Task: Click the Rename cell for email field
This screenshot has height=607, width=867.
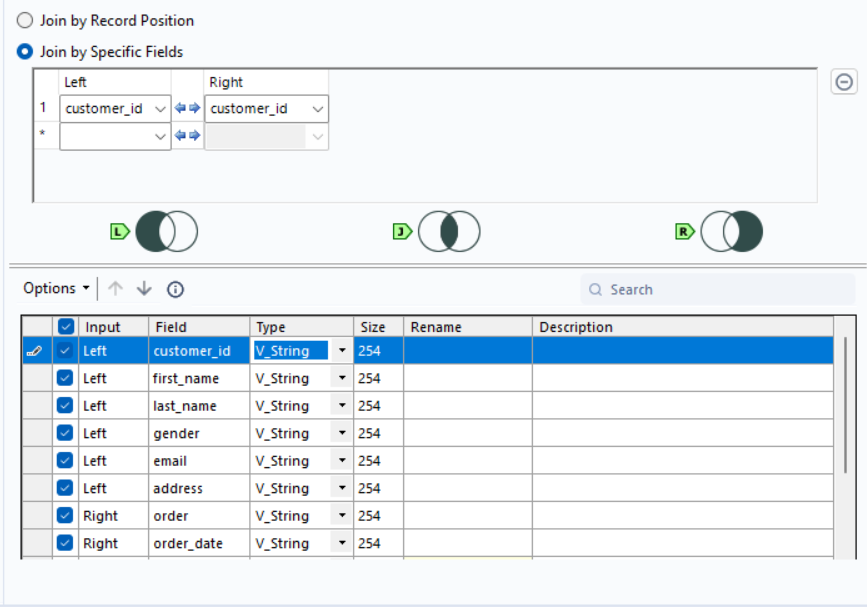Action: [x=467, y=461]
